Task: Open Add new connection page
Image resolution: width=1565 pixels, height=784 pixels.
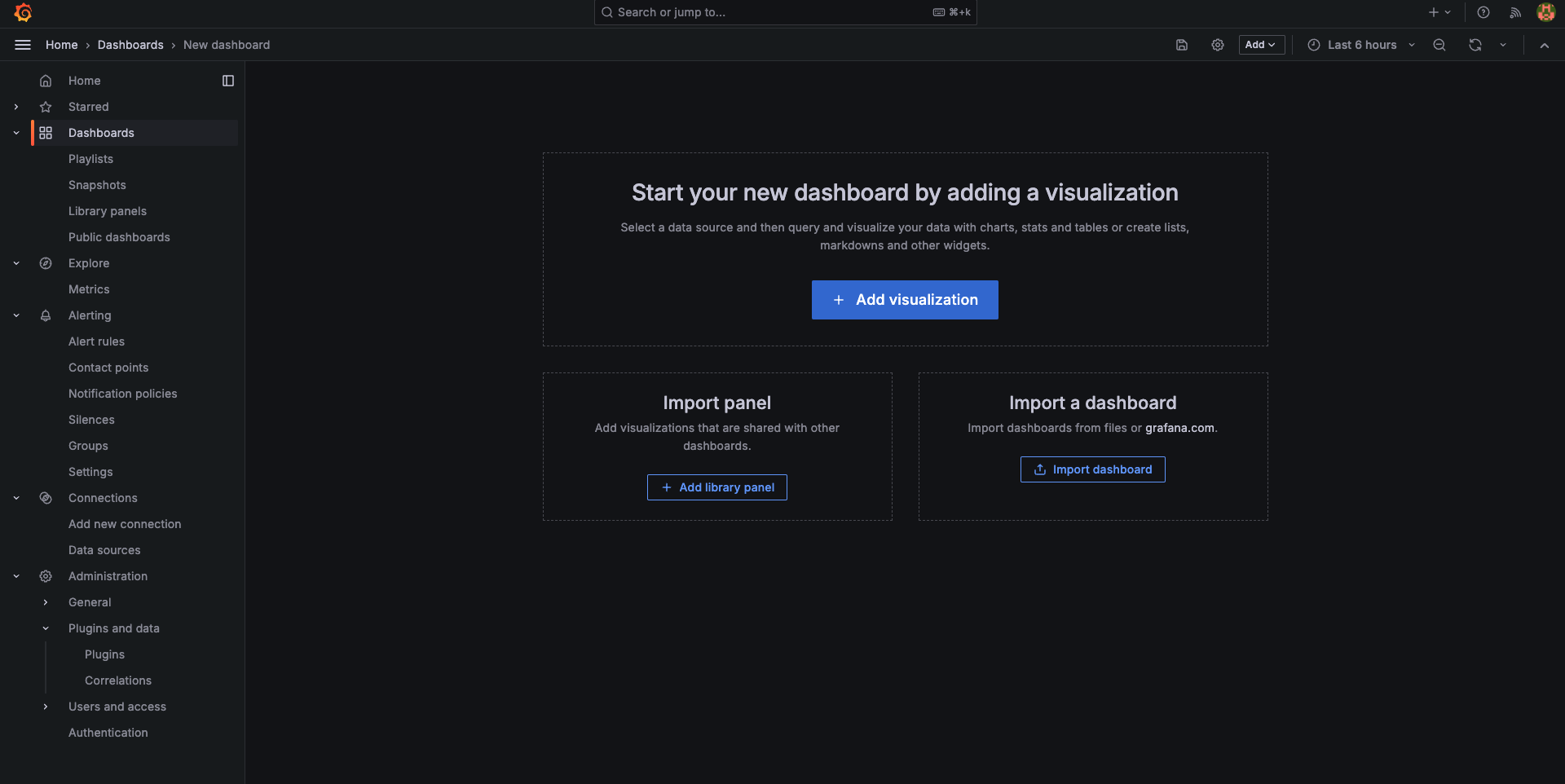Action: pyautogui.click(x=125, y=524)
